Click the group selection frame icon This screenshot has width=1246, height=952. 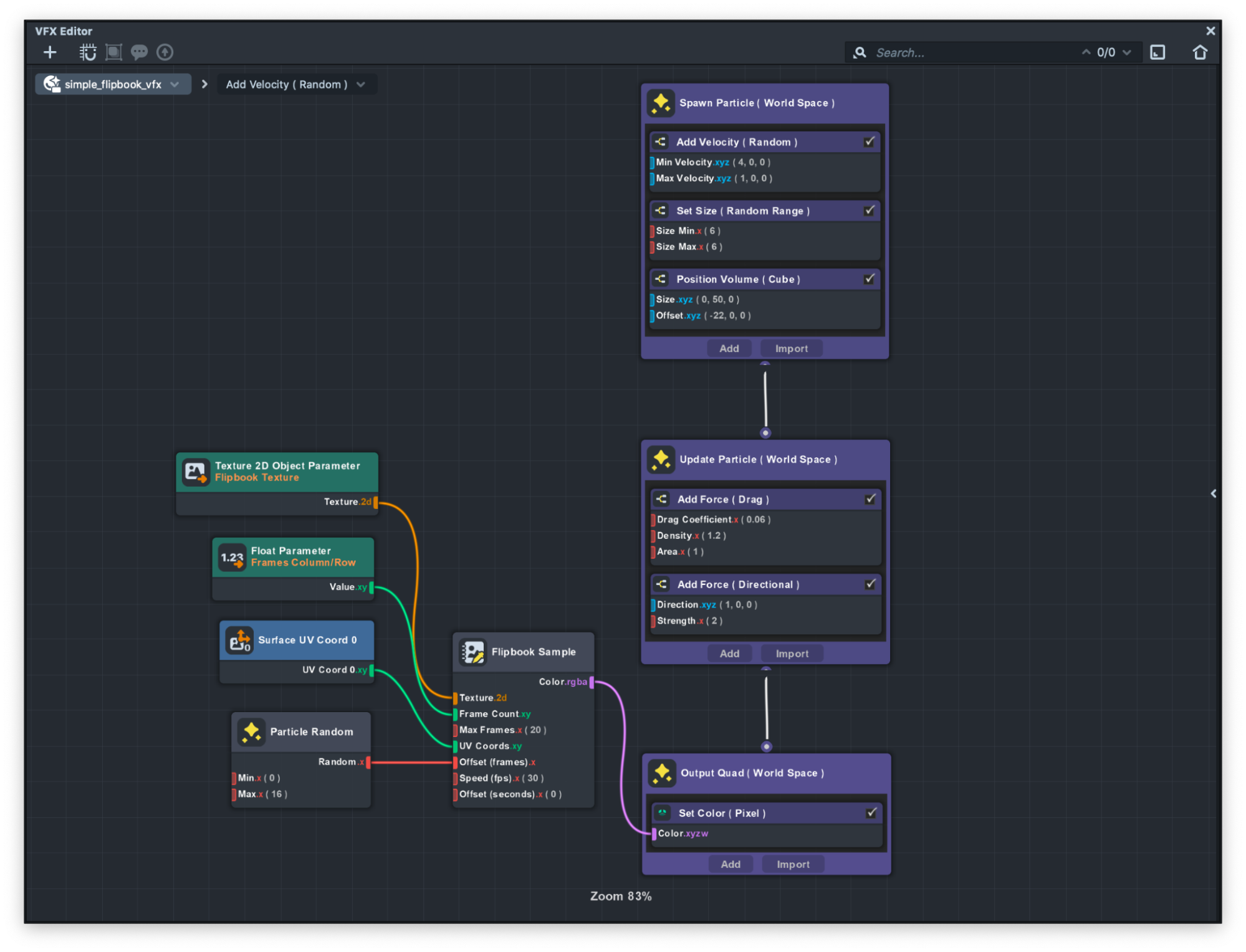point(113,52)
